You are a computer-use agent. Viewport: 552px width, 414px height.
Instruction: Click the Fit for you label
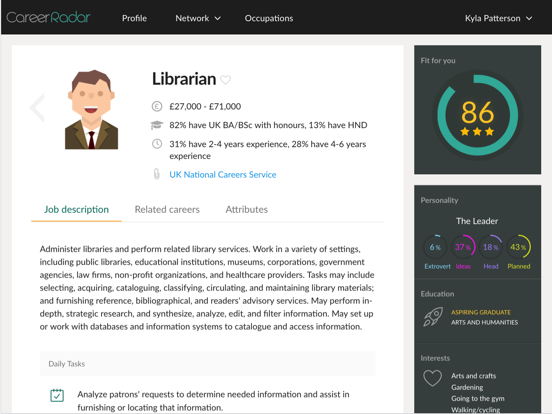(x=438, y=61)
